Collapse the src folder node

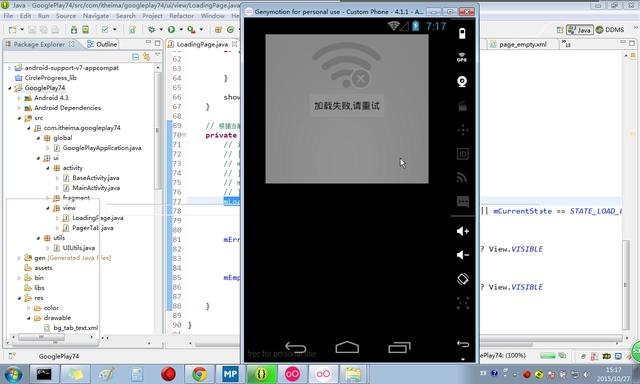point(19,118)
